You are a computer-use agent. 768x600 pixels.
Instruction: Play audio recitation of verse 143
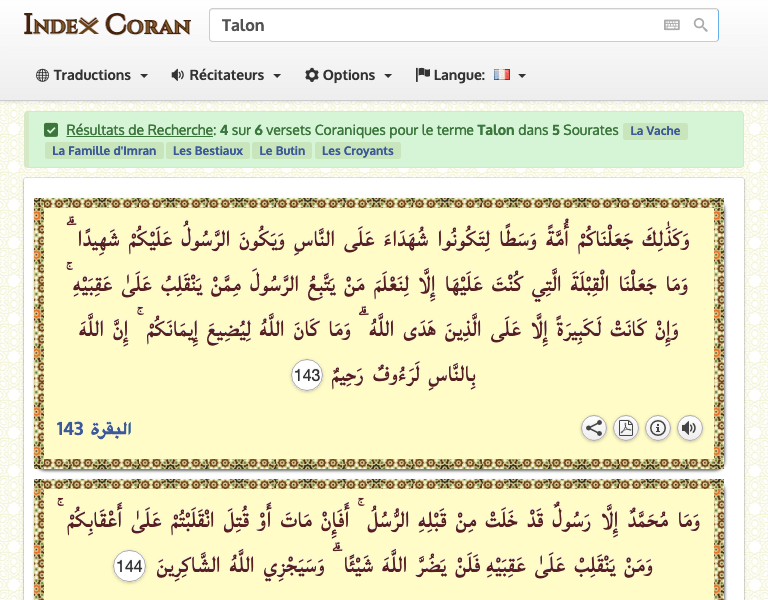(689, 429)
